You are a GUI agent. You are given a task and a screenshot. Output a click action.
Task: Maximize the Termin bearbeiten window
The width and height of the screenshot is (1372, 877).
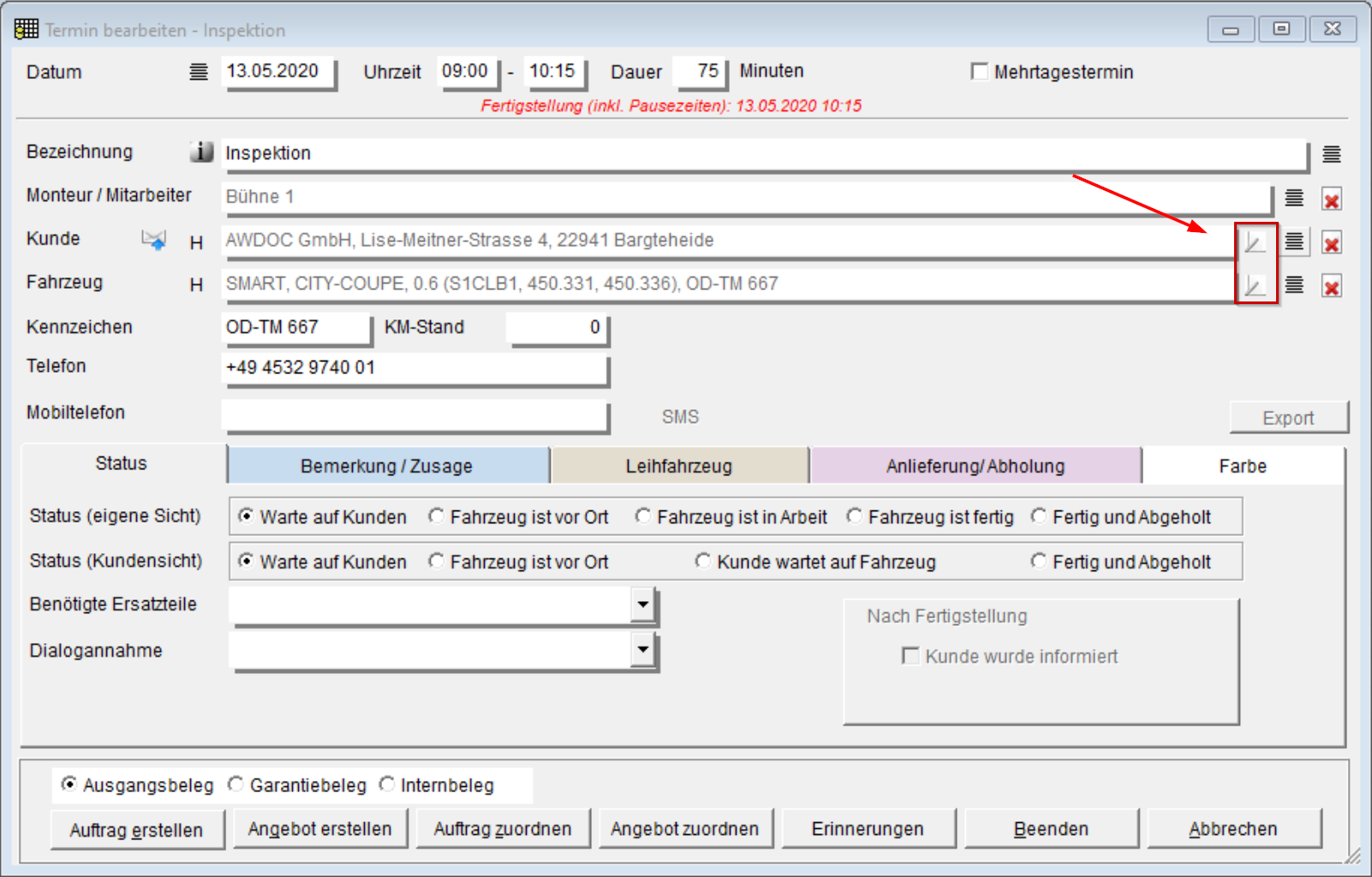[1281, 29]
